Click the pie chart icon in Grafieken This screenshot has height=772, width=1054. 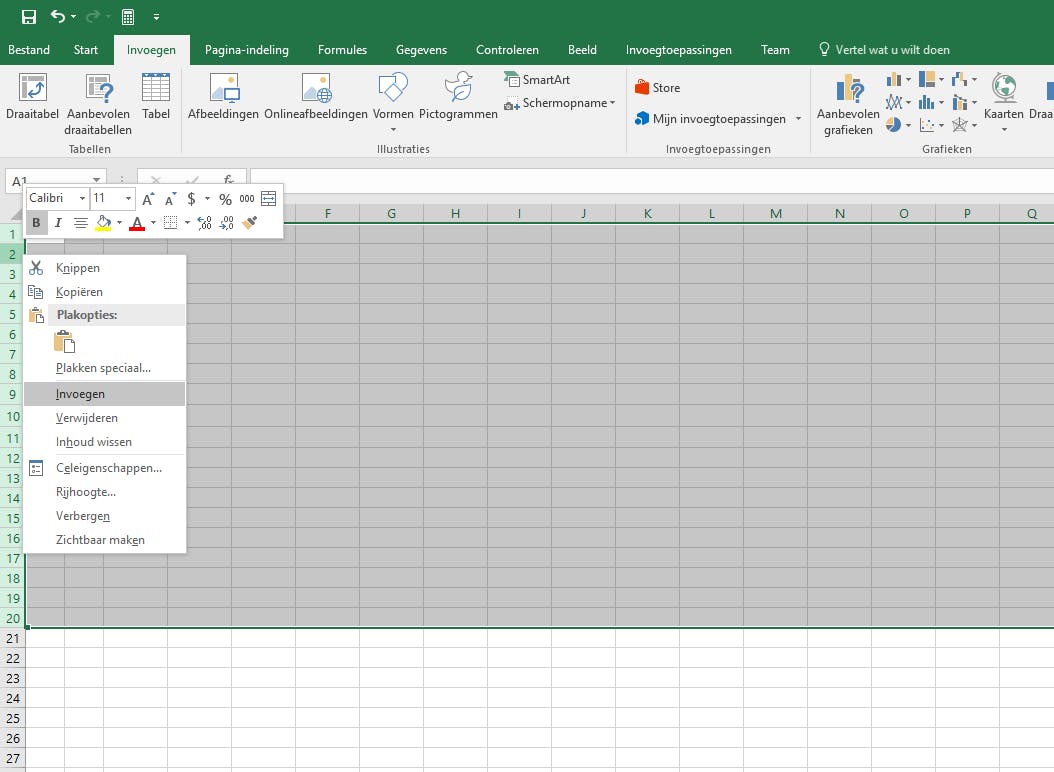tap(894, 125)
